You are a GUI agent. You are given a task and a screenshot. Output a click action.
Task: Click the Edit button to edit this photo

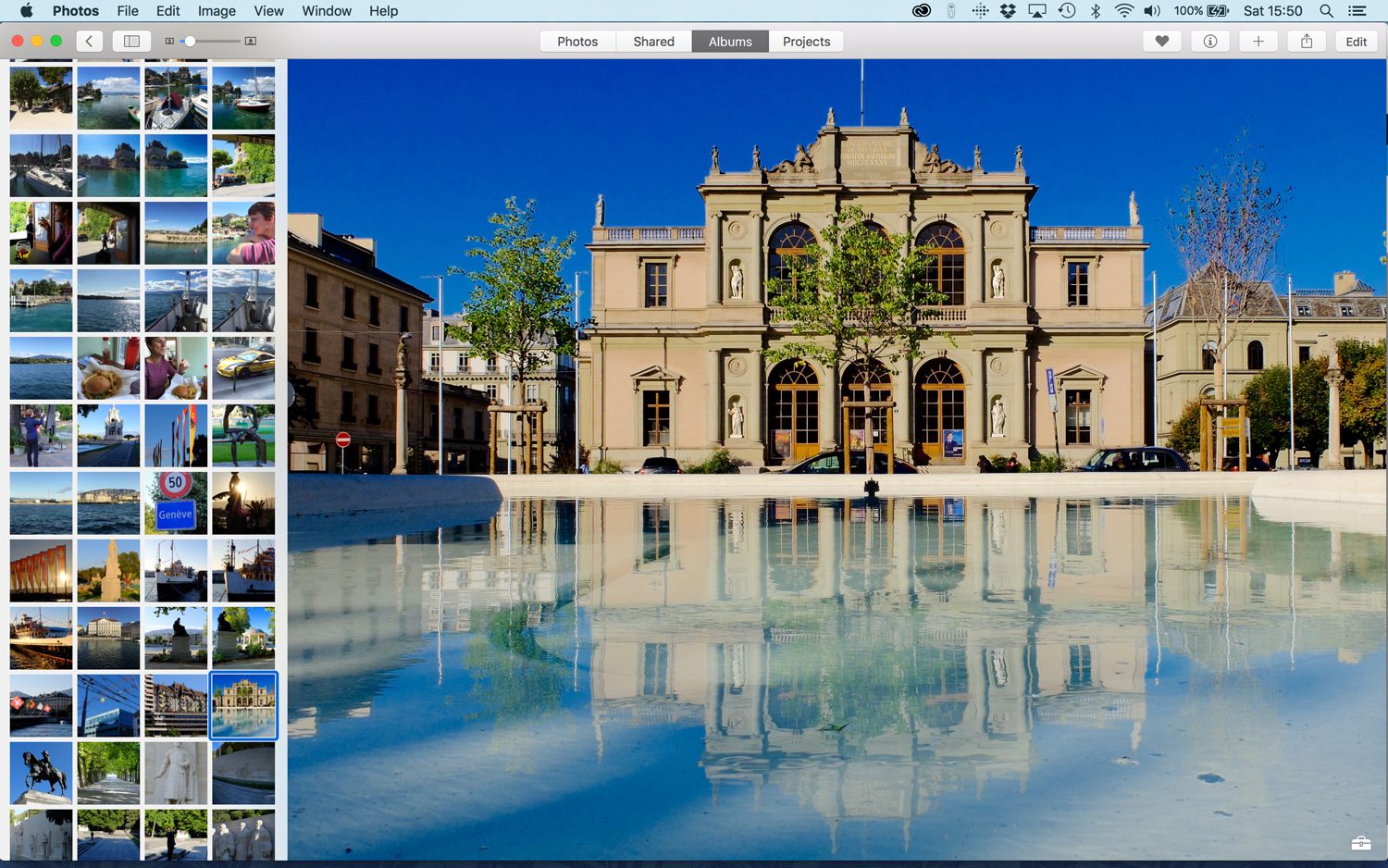[x=1356, y=41]
